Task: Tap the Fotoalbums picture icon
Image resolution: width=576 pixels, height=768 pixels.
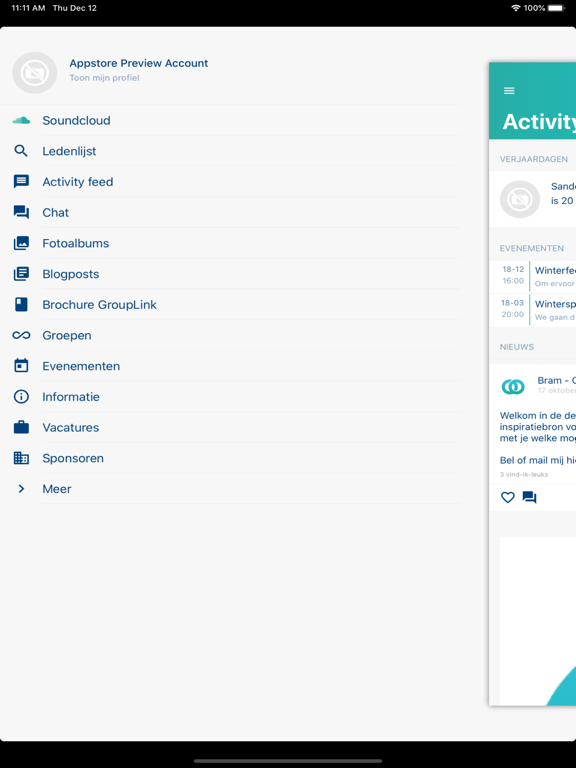Action: tap(21, 243)
